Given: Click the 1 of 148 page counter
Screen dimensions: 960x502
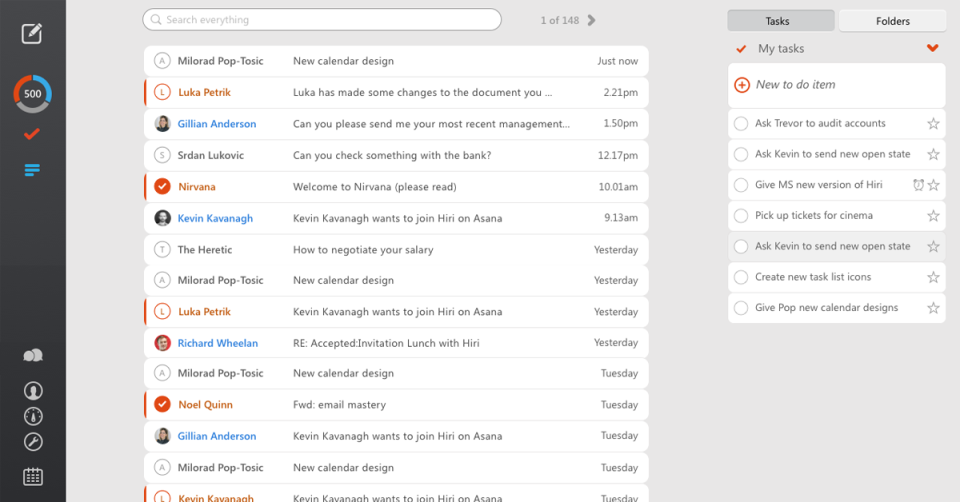Looking at the screenshot, I should (559, 20).
